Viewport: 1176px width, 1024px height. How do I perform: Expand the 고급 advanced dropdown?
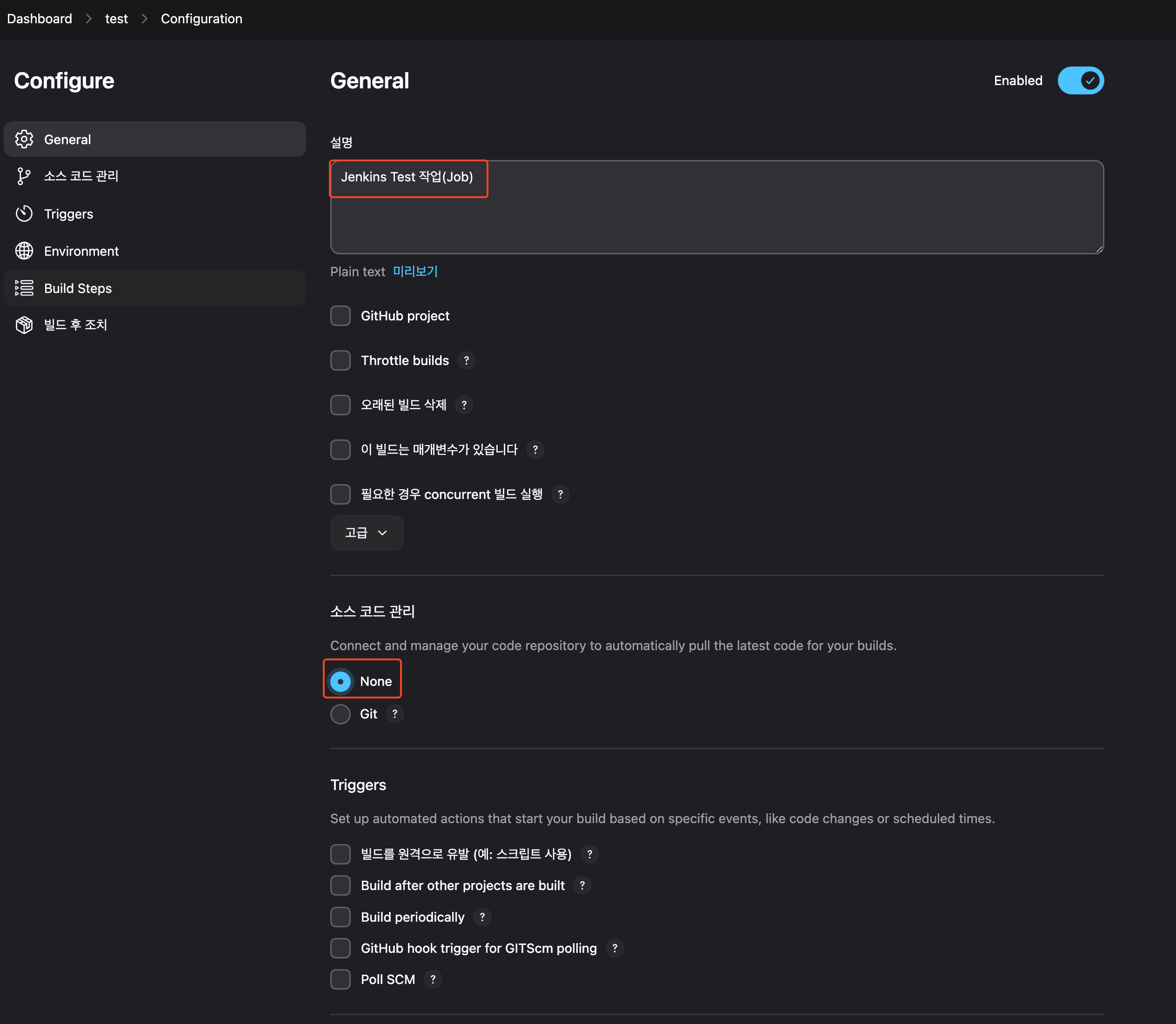367,532
